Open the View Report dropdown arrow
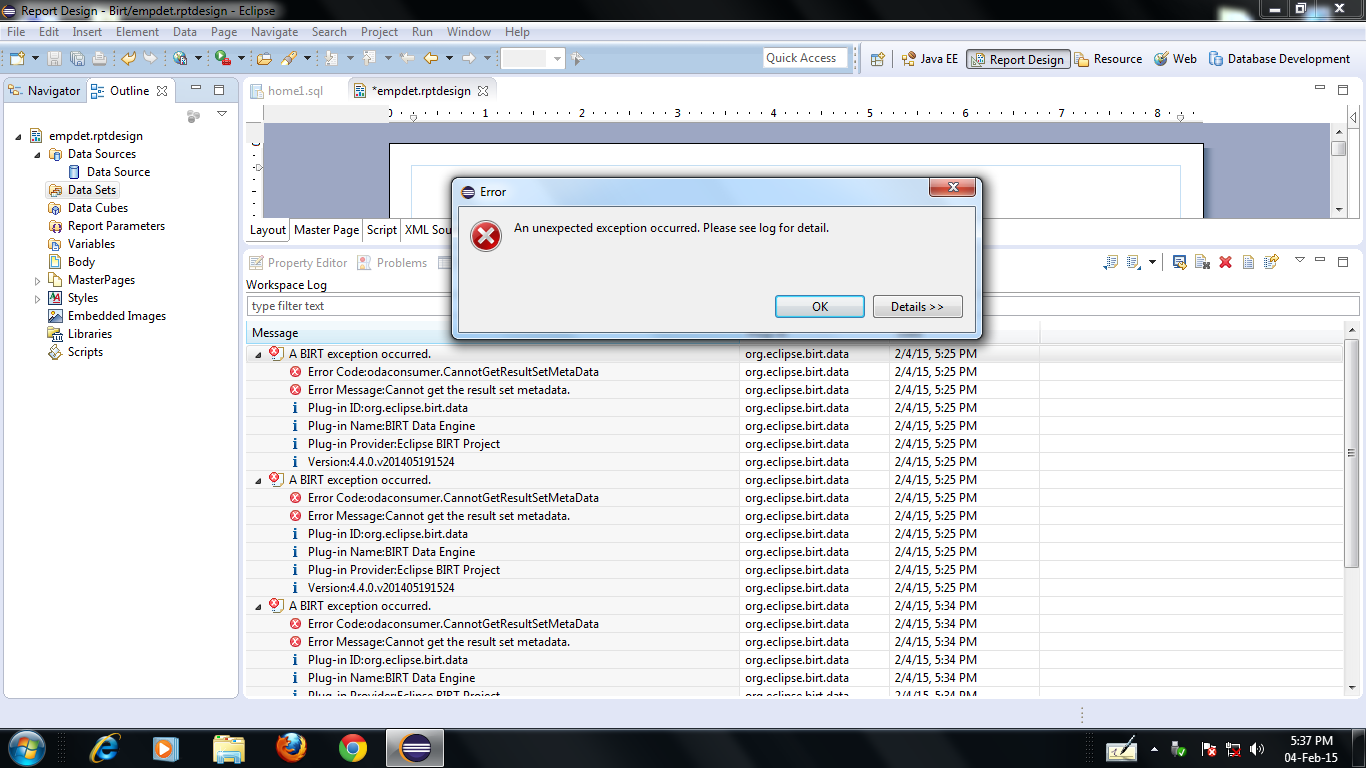Viewport: 1366px width, 768px height. (198, 59)
